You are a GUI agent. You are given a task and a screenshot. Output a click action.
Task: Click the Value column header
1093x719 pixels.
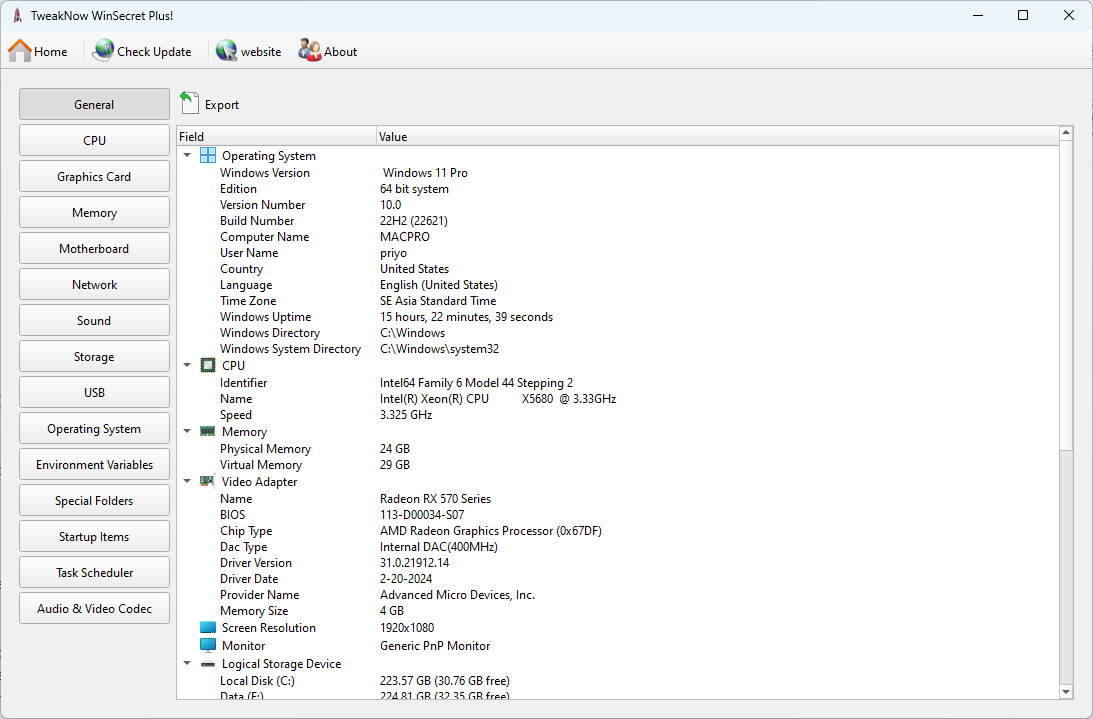(x=718, y=137)
